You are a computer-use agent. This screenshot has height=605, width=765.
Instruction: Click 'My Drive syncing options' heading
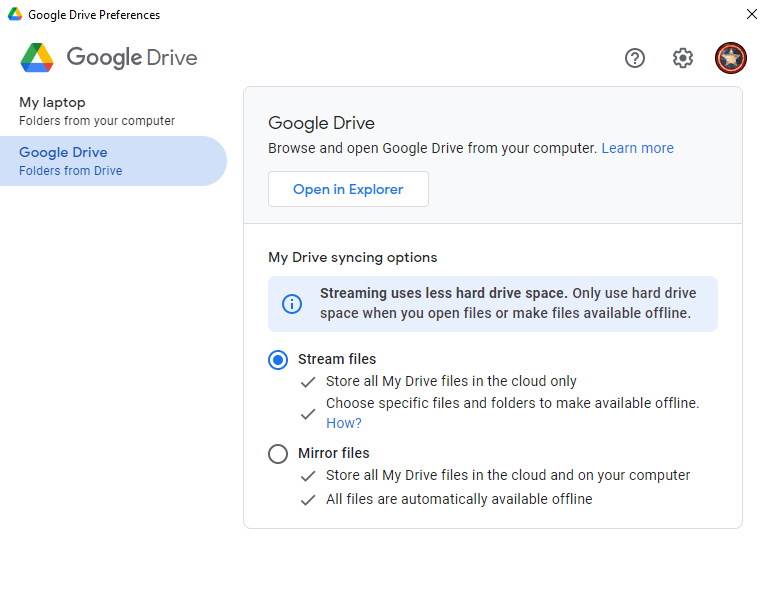coord(352,257)
